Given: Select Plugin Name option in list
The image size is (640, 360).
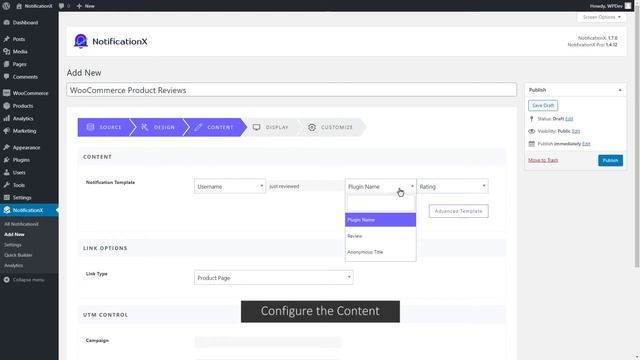Looking at the screenshot, I should pyautogui.click(x=380, y=220).
